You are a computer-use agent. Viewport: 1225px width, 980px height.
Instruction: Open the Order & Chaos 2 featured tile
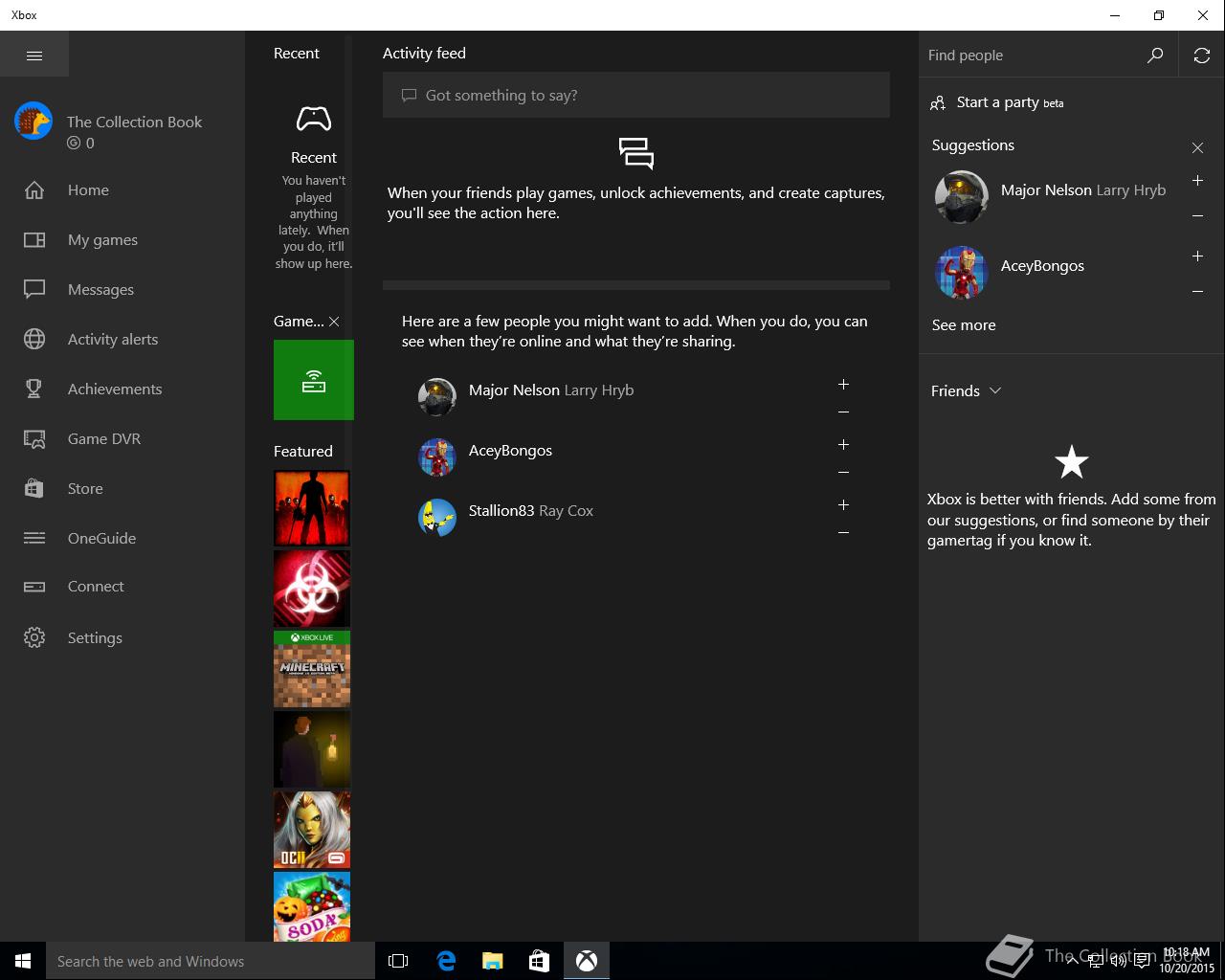click(312, 830)
